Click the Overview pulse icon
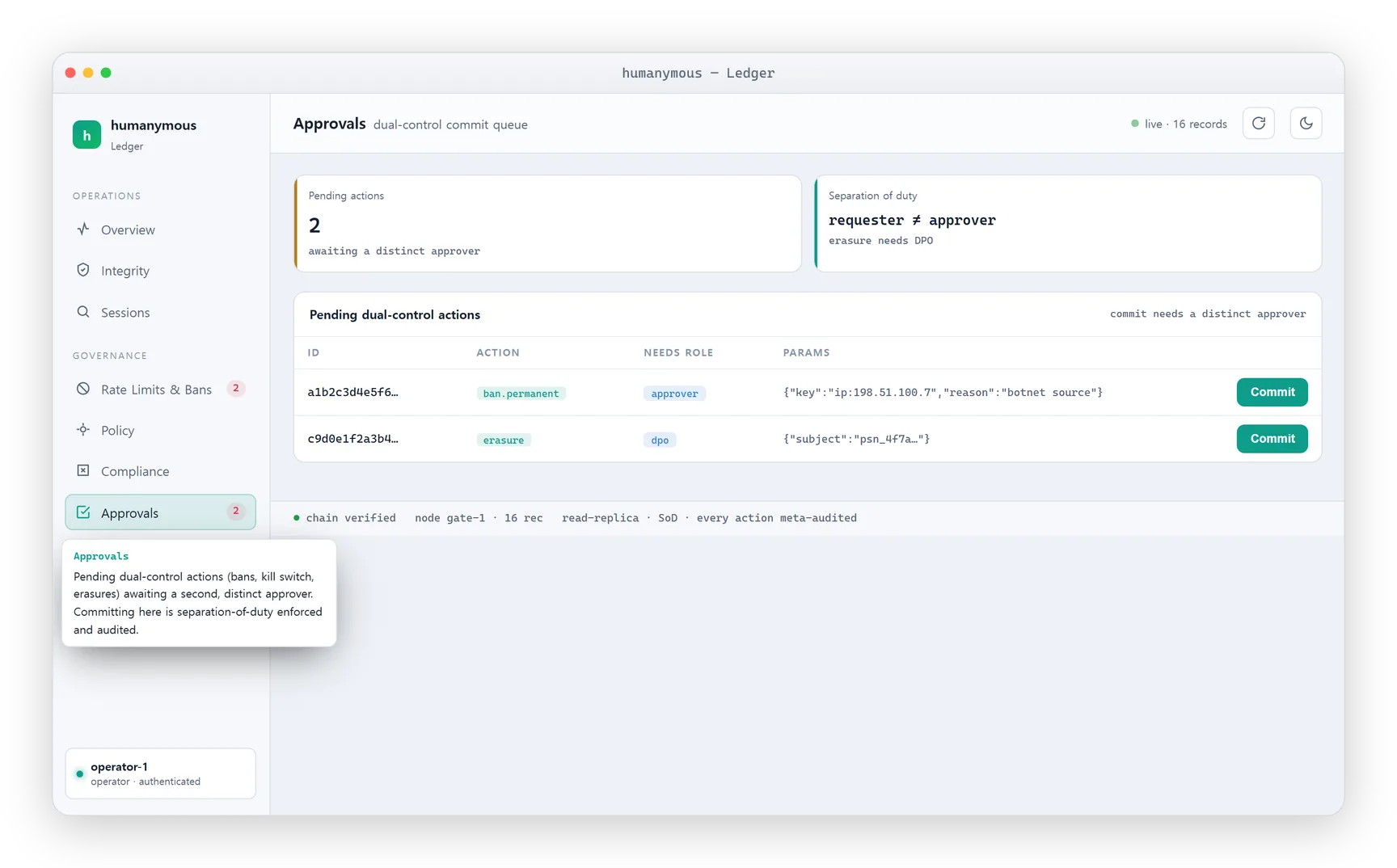 tap(83, 230)
